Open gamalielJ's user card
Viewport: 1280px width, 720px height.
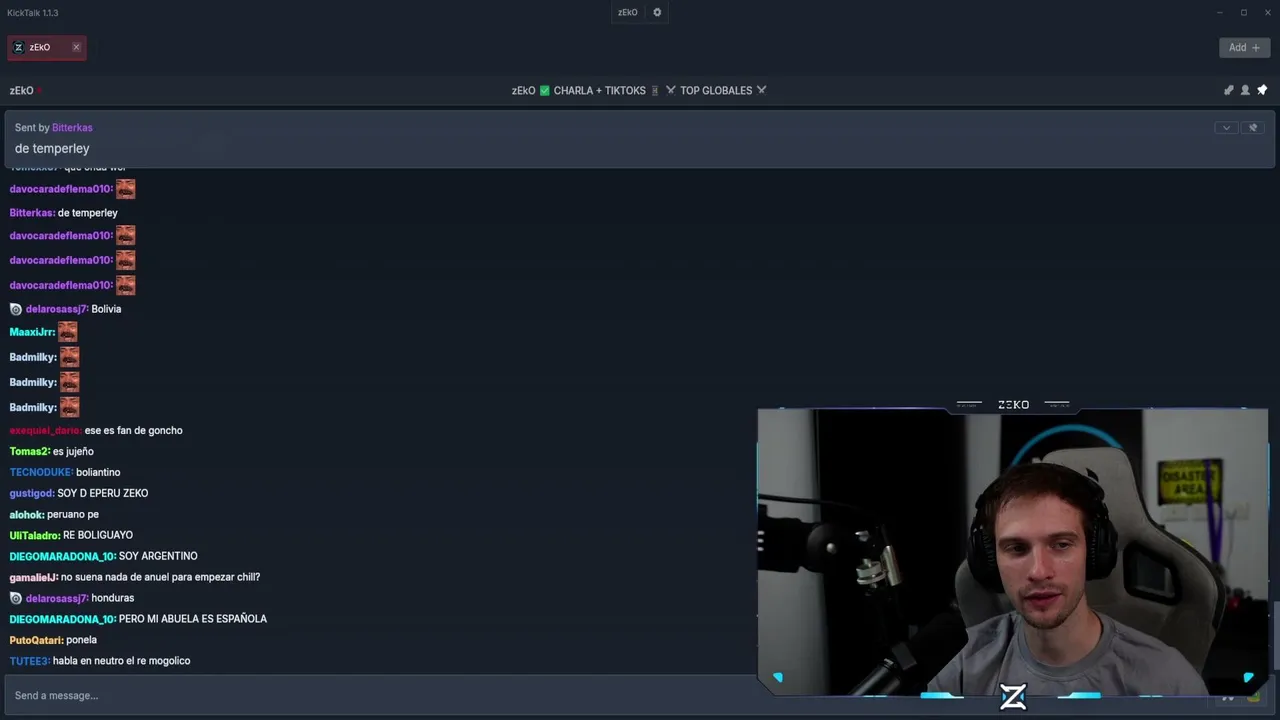[x=34, y=577]
